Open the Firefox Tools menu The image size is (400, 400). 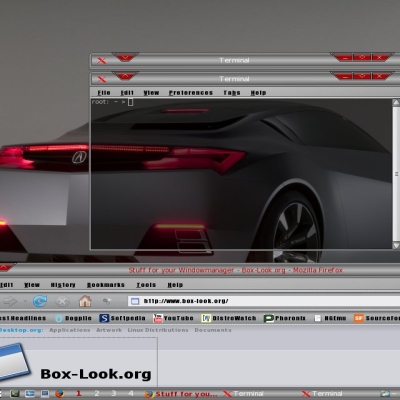146,285
